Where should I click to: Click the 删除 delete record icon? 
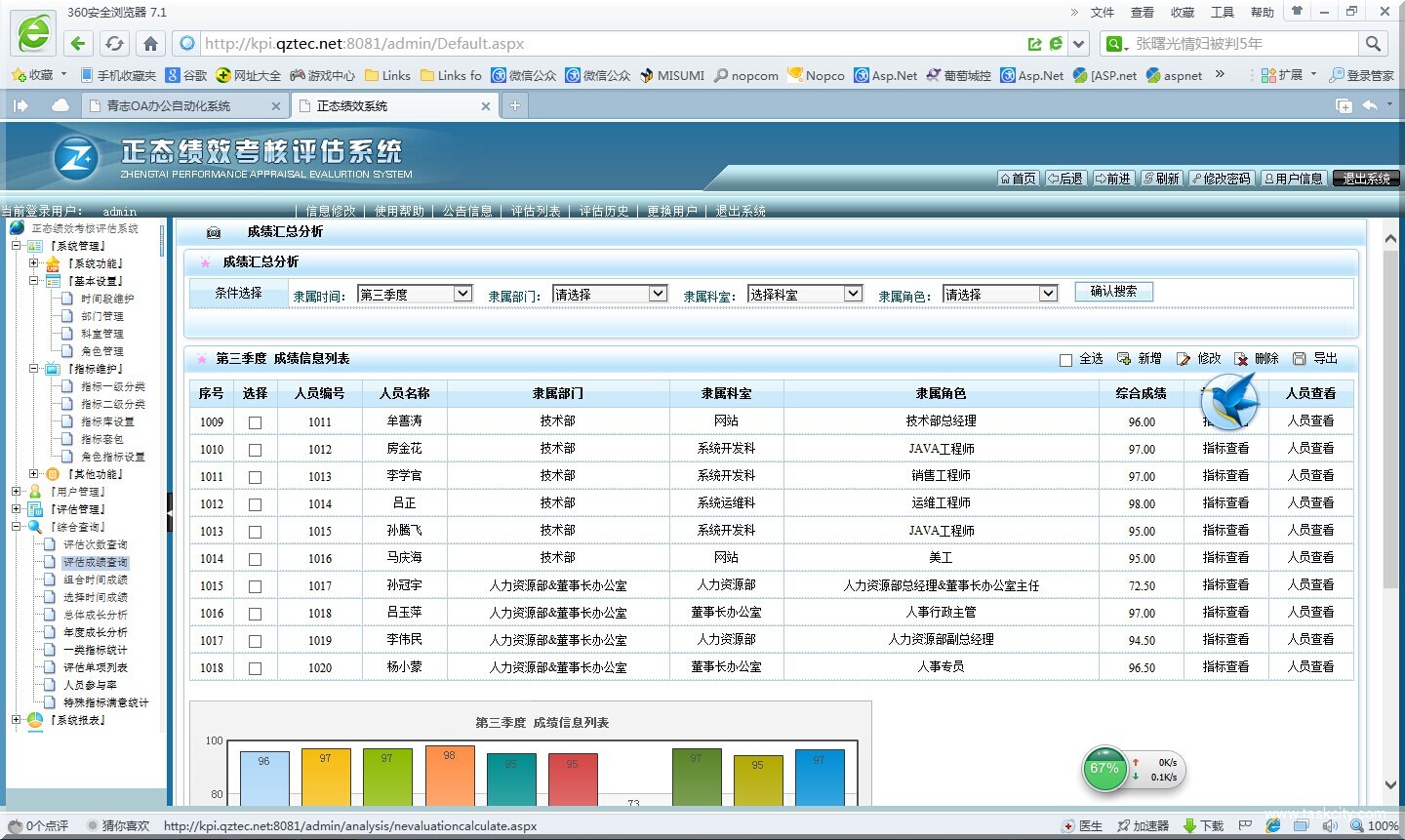[x=1241, y=359]
